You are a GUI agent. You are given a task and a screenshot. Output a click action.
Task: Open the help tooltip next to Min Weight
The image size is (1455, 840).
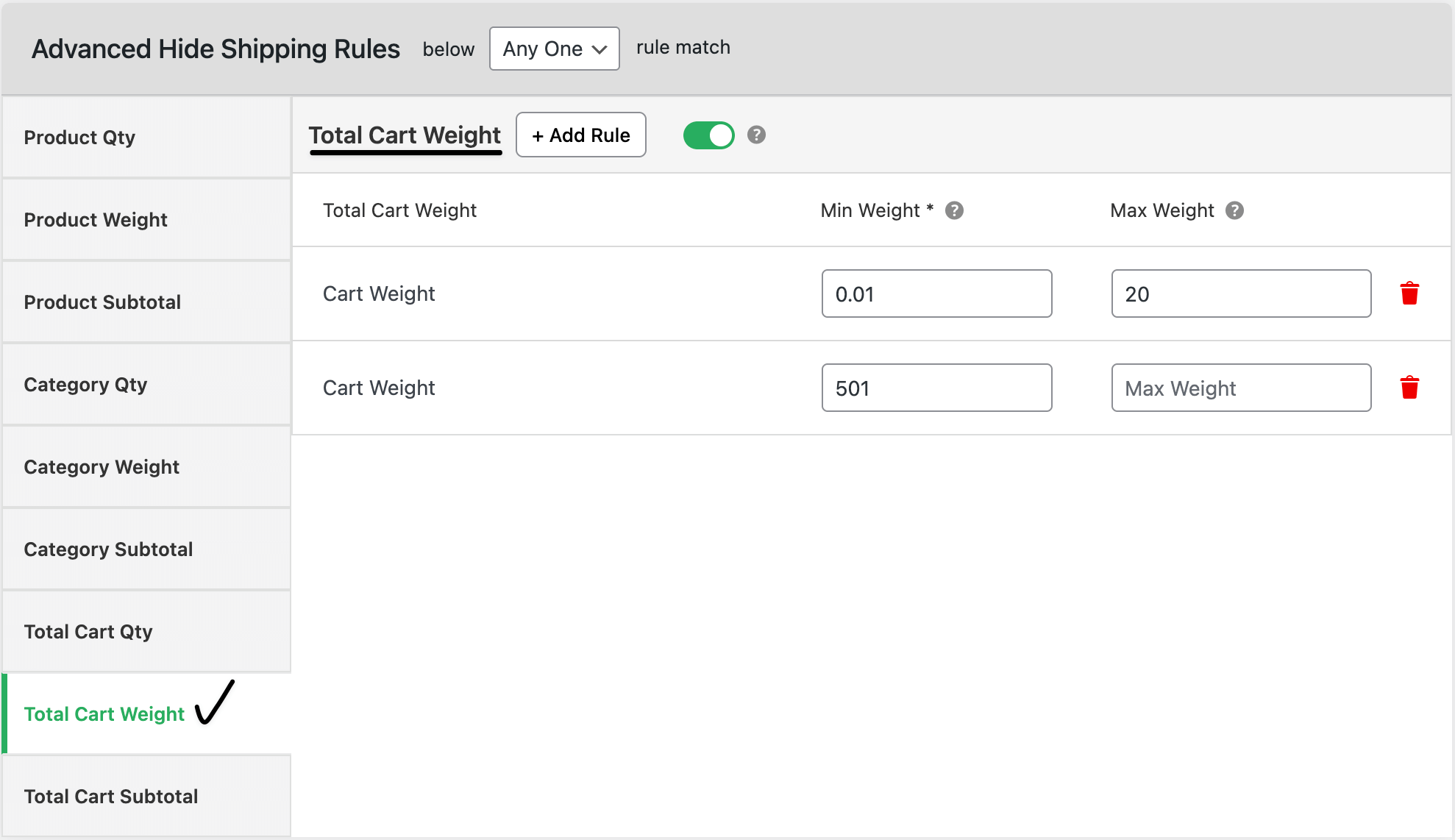(954, 210)
